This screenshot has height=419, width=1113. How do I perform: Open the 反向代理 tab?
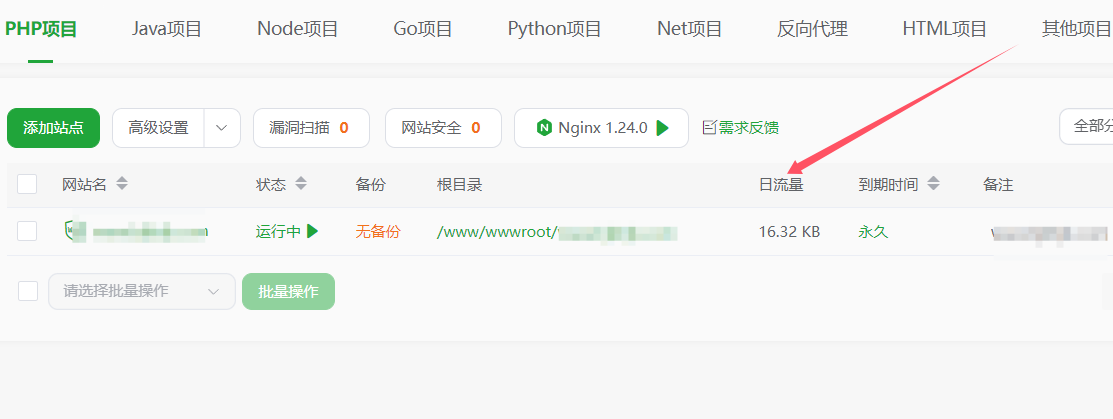(812, 29)
